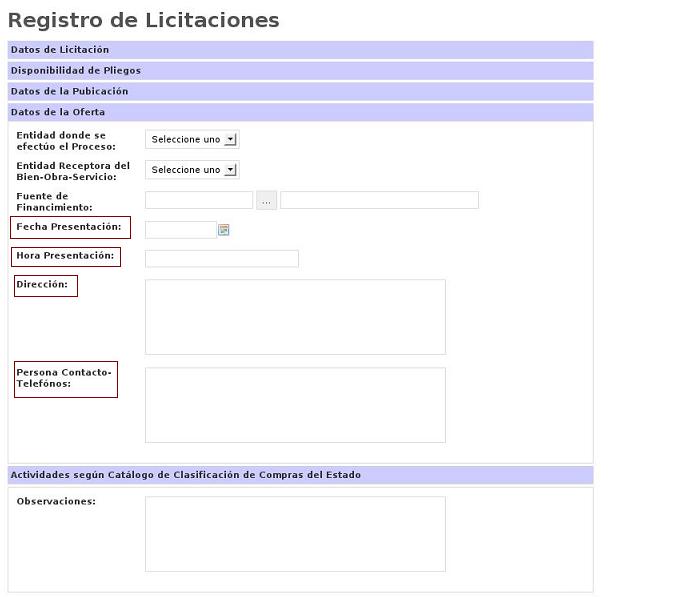Viewport: 679px width, 597px height.
Task: Expand the Datos de la Pubicación section
Action: pyautogui.click(x=70, y=92)
